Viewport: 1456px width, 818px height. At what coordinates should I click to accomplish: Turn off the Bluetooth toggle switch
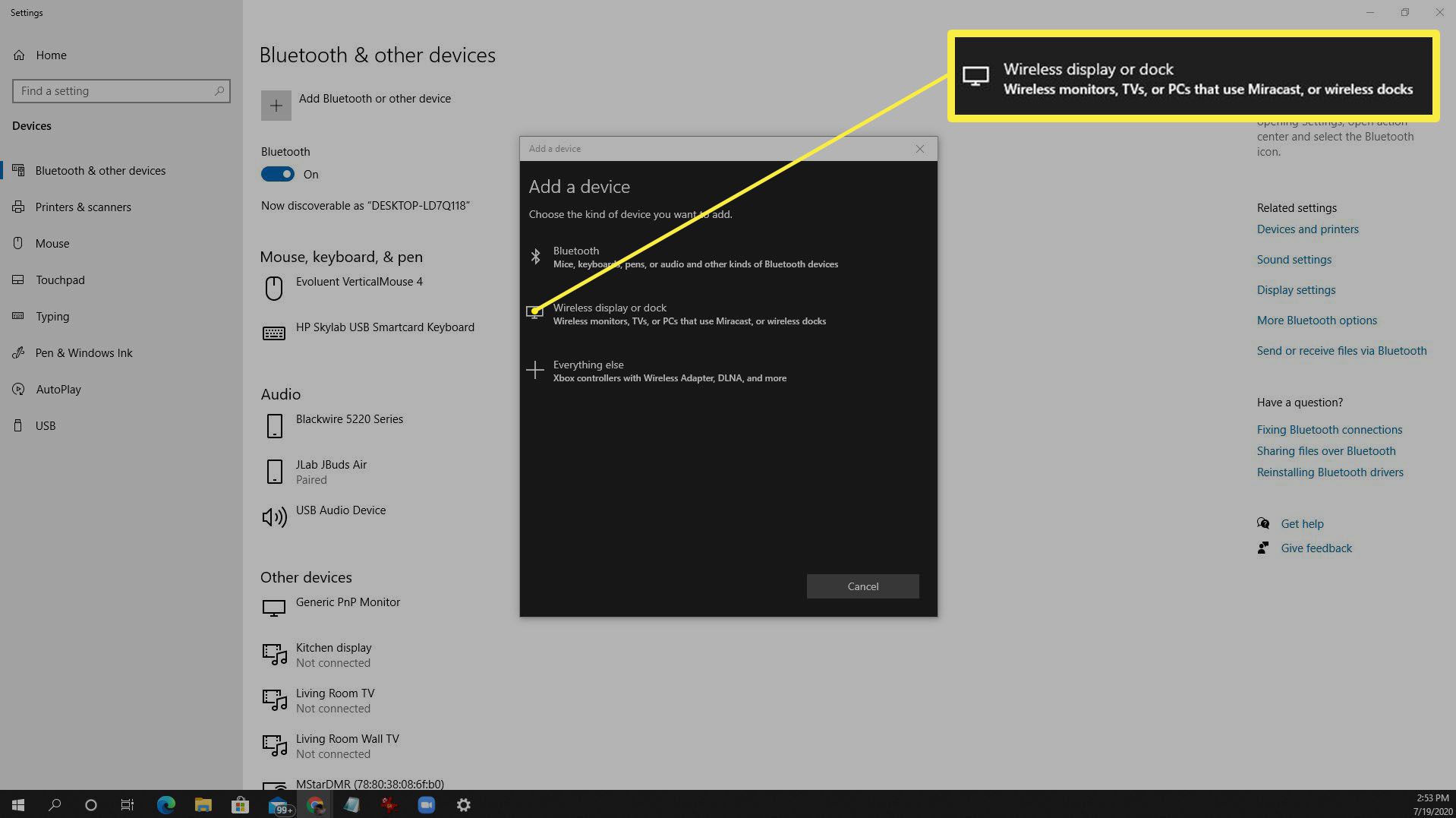tap(278, 175)
